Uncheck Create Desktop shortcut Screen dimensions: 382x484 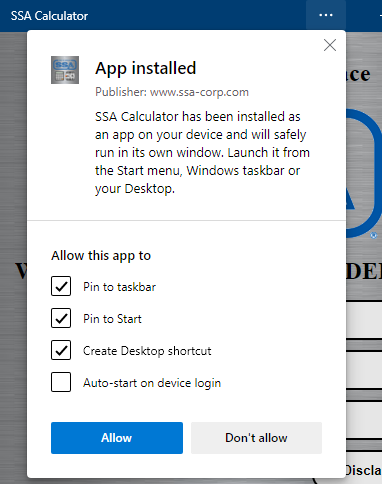point(61,350)
